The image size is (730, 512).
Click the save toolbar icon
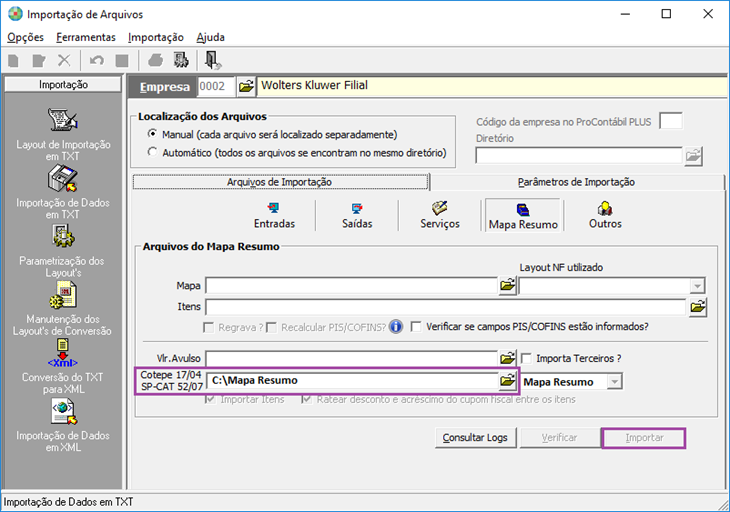click(x=122, y=61)
